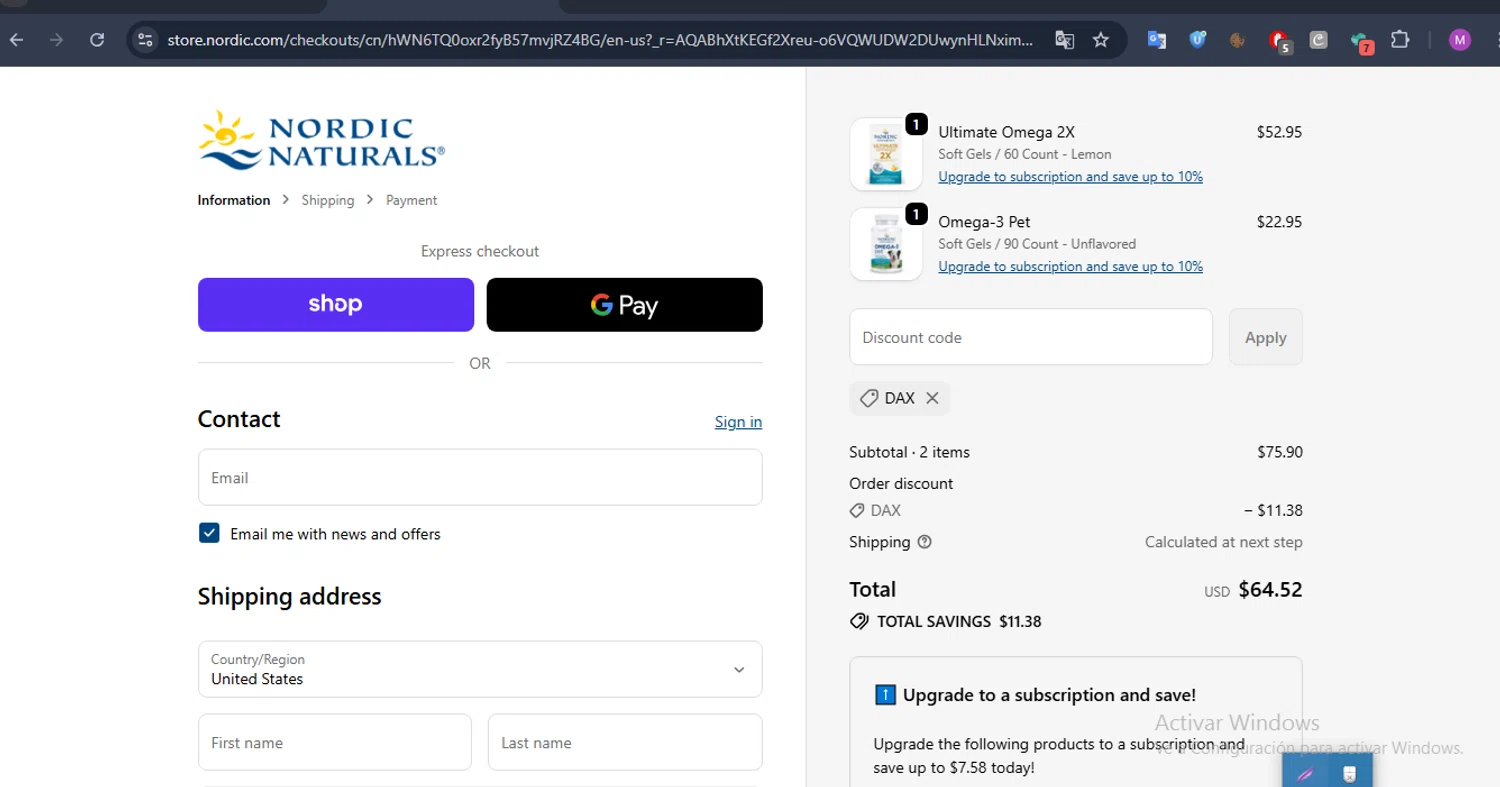The width and height of the screenshot is (1500, 787).
Task: Bookmark this page with the star
Action: coord(1101,40)
